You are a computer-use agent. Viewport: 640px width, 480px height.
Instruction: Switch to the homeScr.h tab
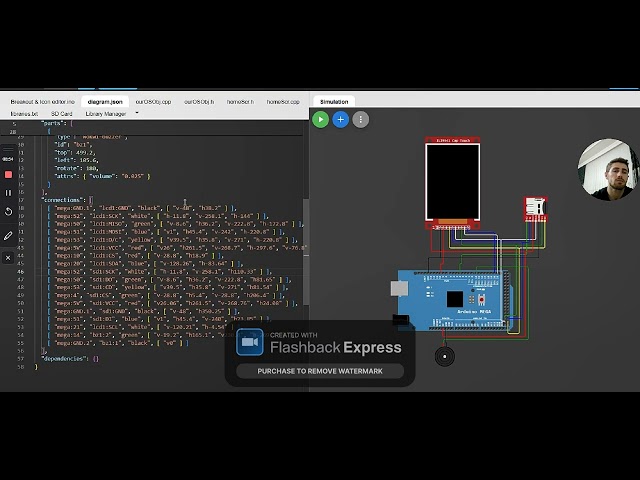(240, 102)
